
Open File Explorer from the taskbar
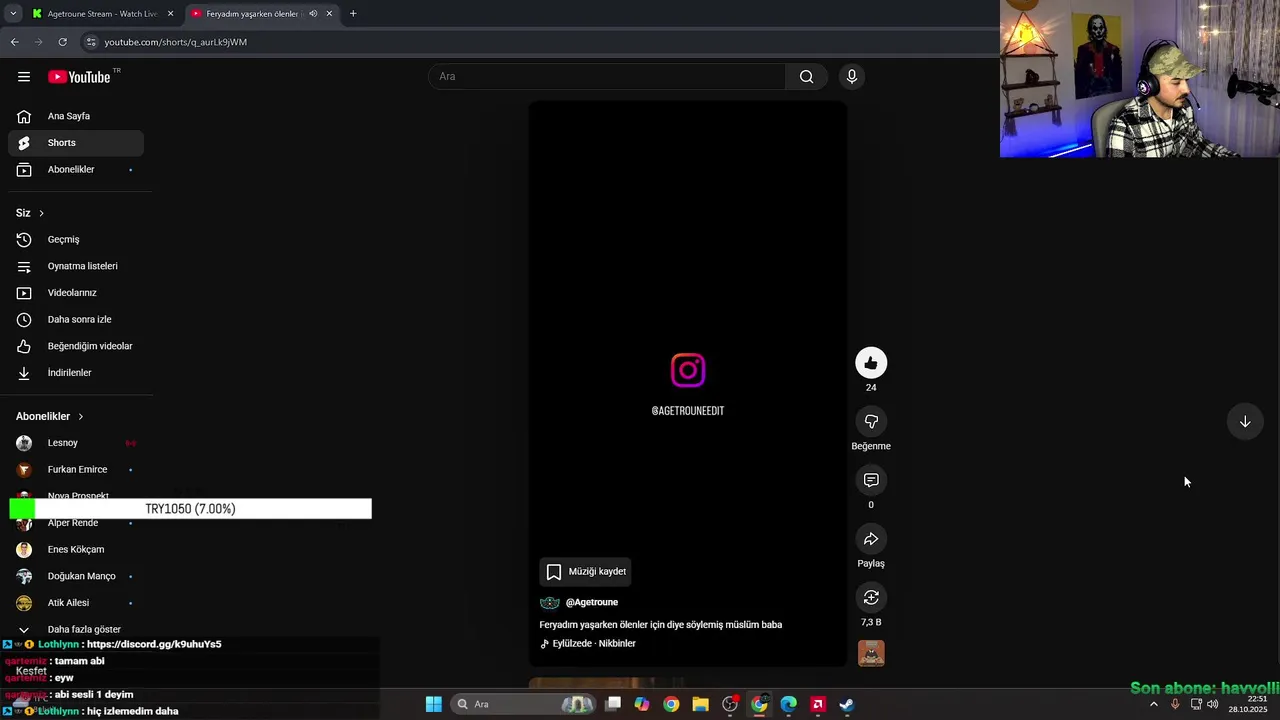click(x=700, y=704)
